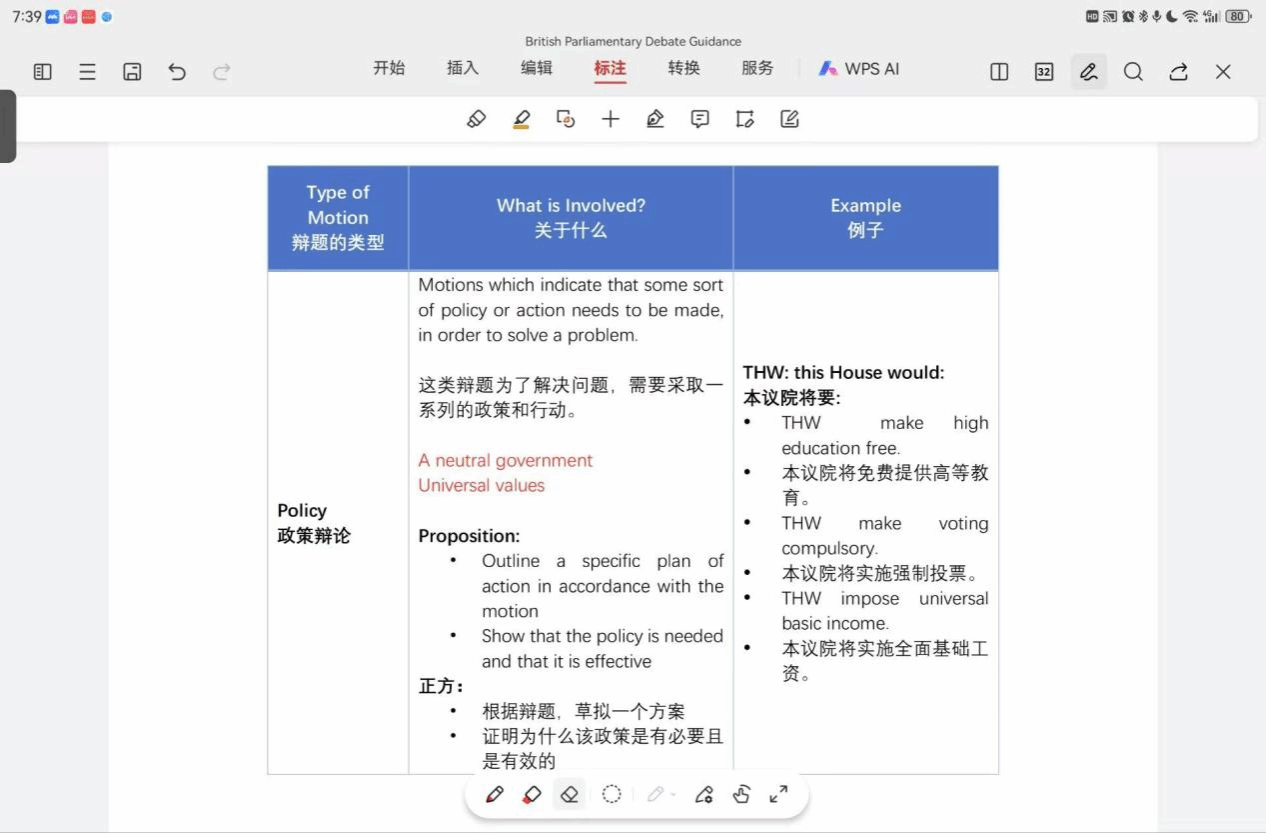The width and height of the screenshot is (1266, 833).
Task: Pick the yellow-underlined highlighter tool
Action: 521,119
